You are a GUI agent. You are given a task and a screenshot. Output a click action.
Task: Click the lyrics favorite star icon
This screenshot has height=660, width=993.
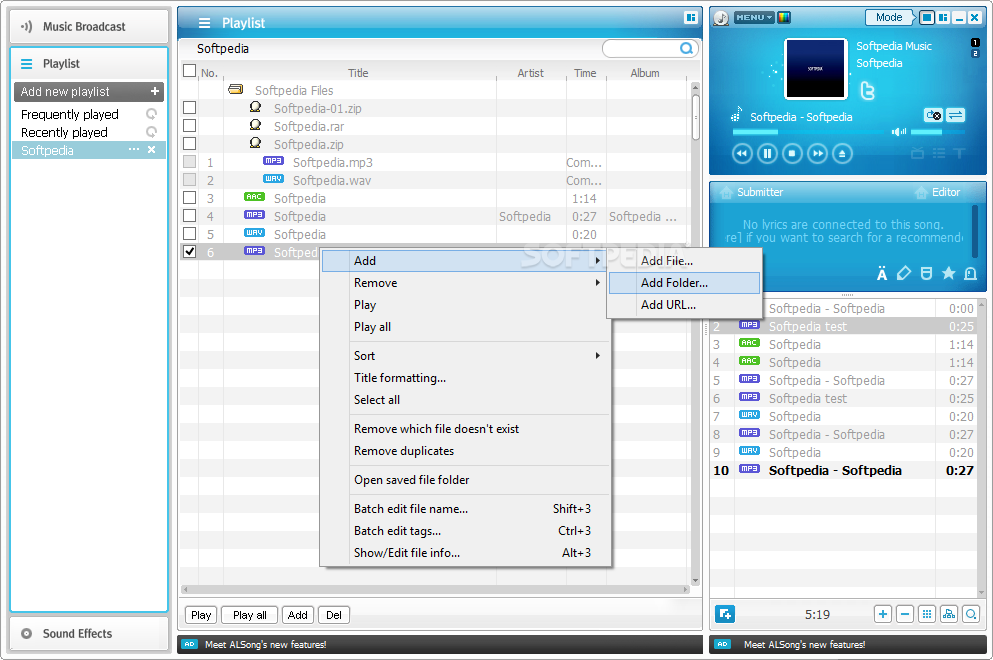[948, 273]
